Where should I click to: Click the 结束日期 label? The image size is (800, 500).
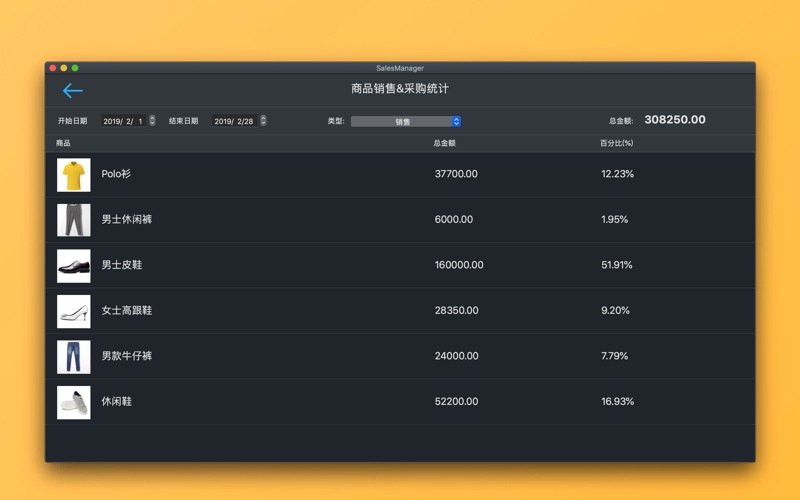183,121
